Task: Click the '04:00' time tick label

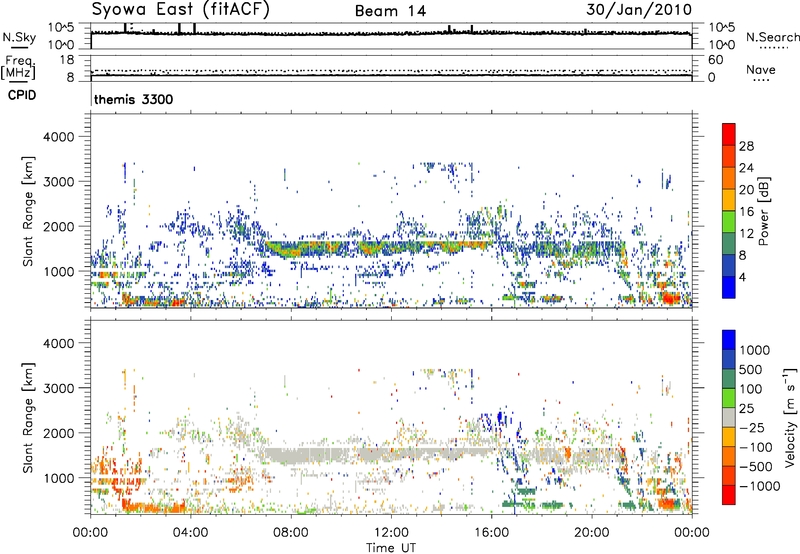Action: point(190,533)
